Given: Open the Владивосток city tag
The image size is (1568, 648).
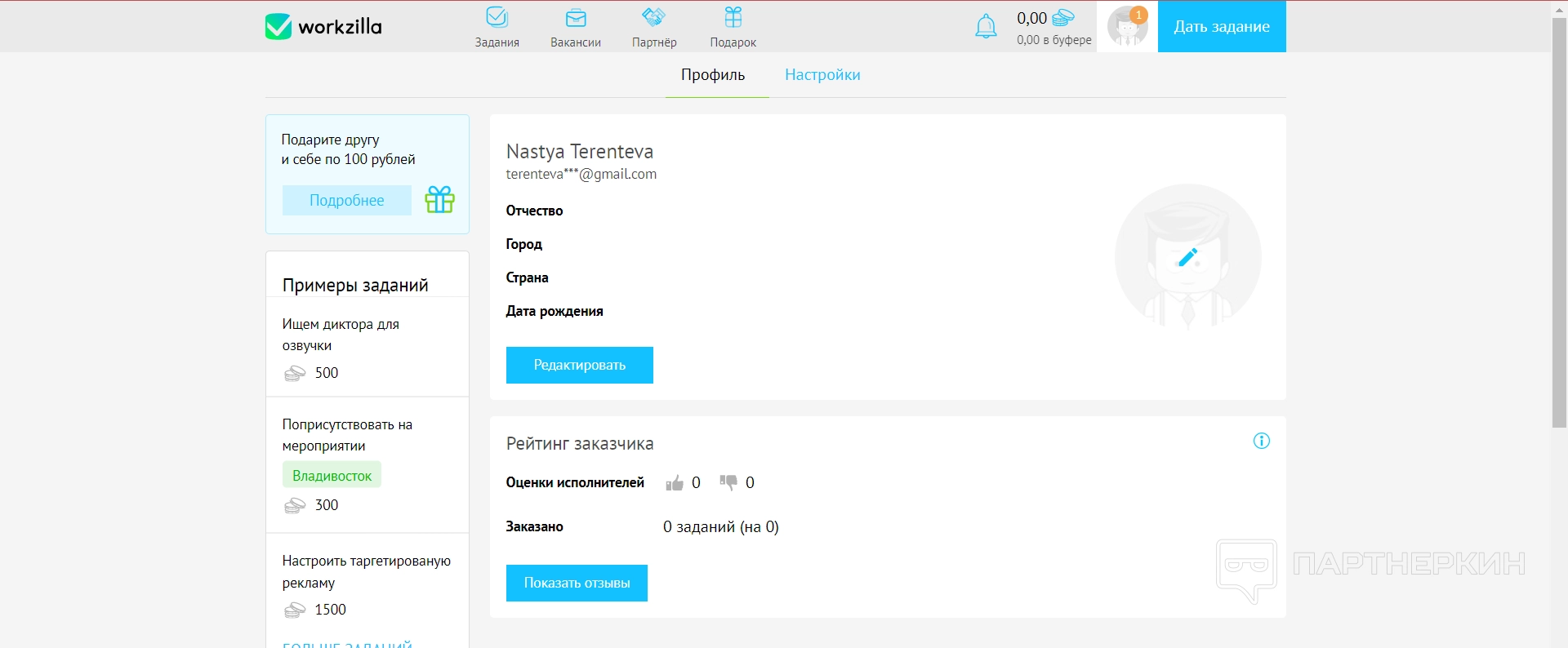Looking at the screenshot, I should pos(332,475).
